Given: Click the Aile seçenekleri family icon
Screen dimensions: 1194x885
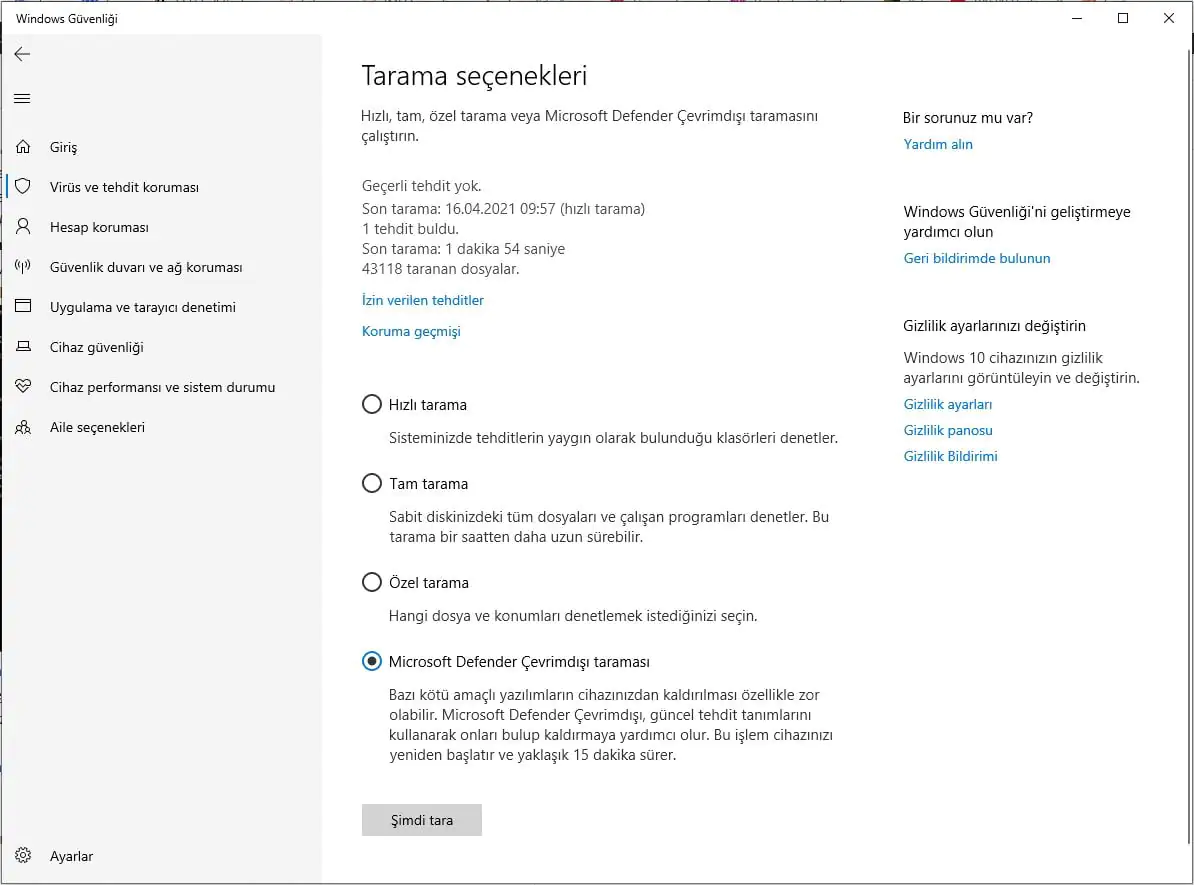Looking at the screenshot, I should point(22,427).
